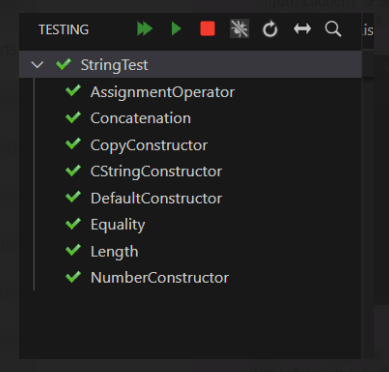Viewport: 389px width, 372px height.
Task: Run all tests with double-arrow icon
Action: 145,29
